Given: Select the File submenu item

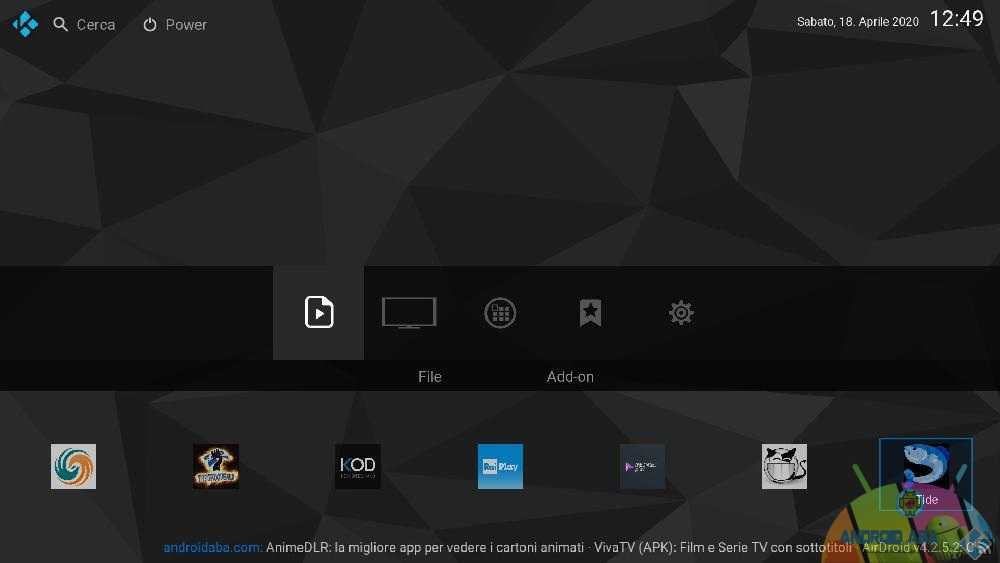Looking at the screenshot, I should [x=430, y=377].
